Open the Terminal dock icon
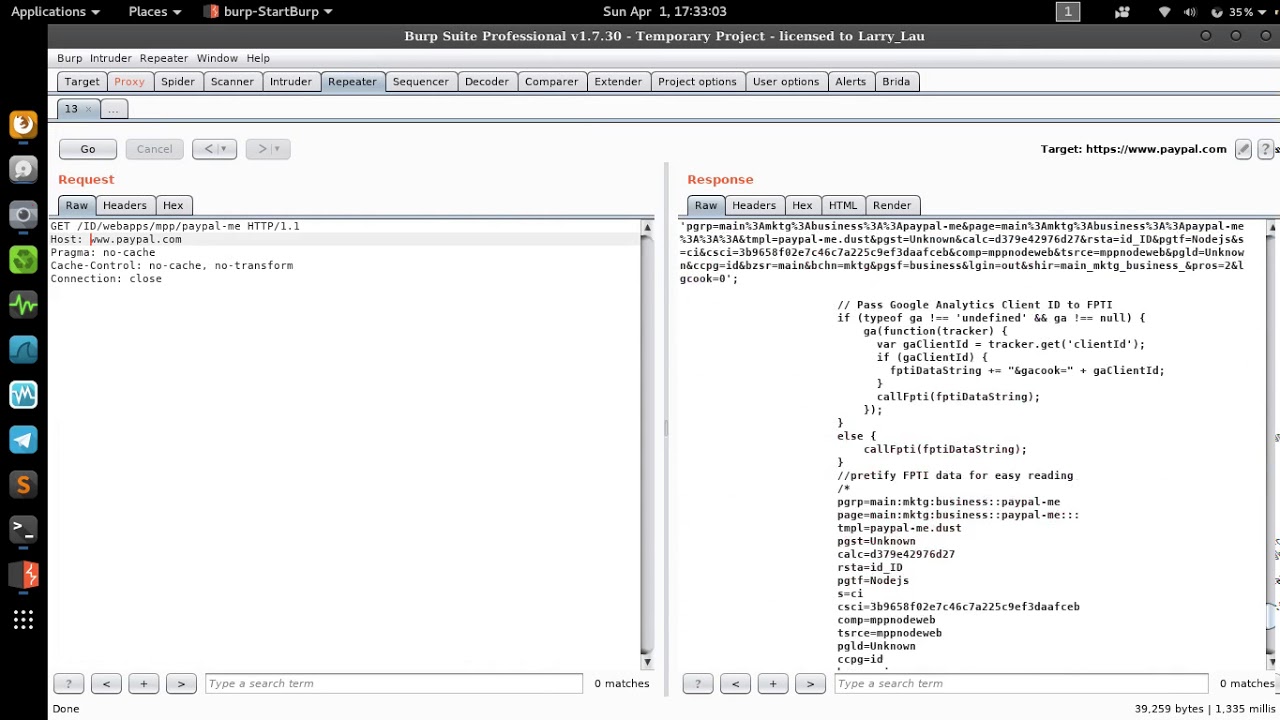The width and height of the screenshot is (1280, 720). [23, 529]
